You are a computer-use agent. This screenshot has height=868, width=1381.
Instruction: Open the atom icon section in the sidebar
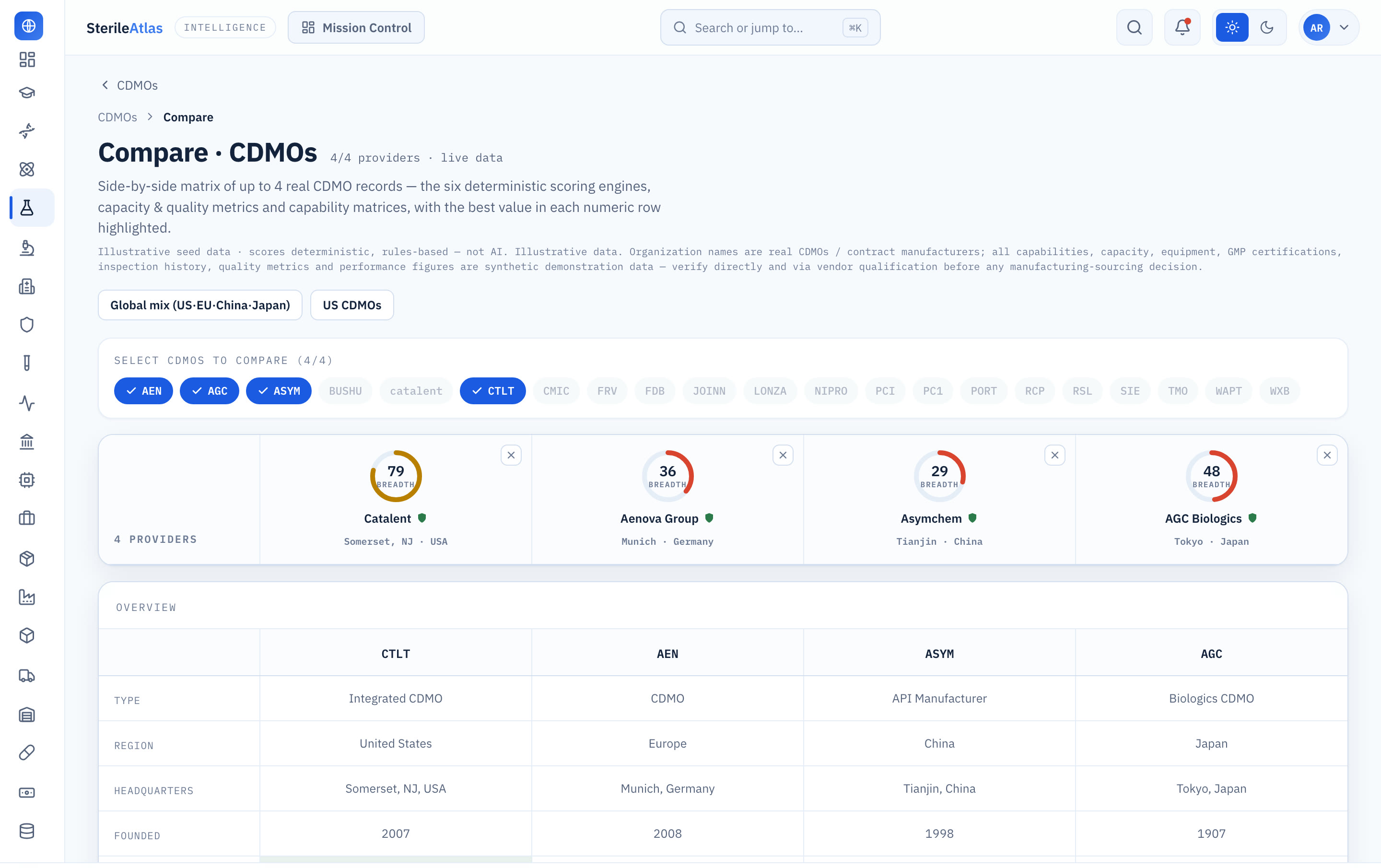point(27,169)
